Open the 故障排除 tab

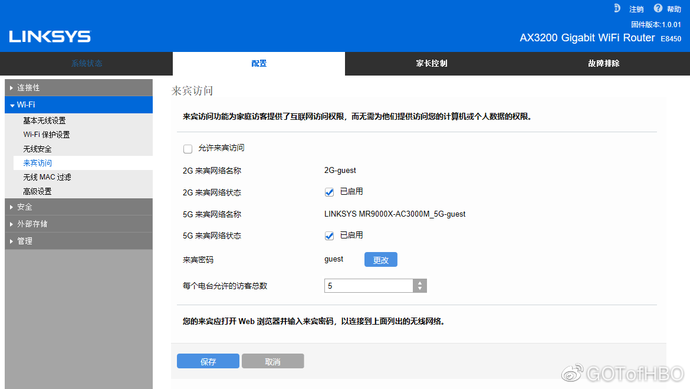604,63
